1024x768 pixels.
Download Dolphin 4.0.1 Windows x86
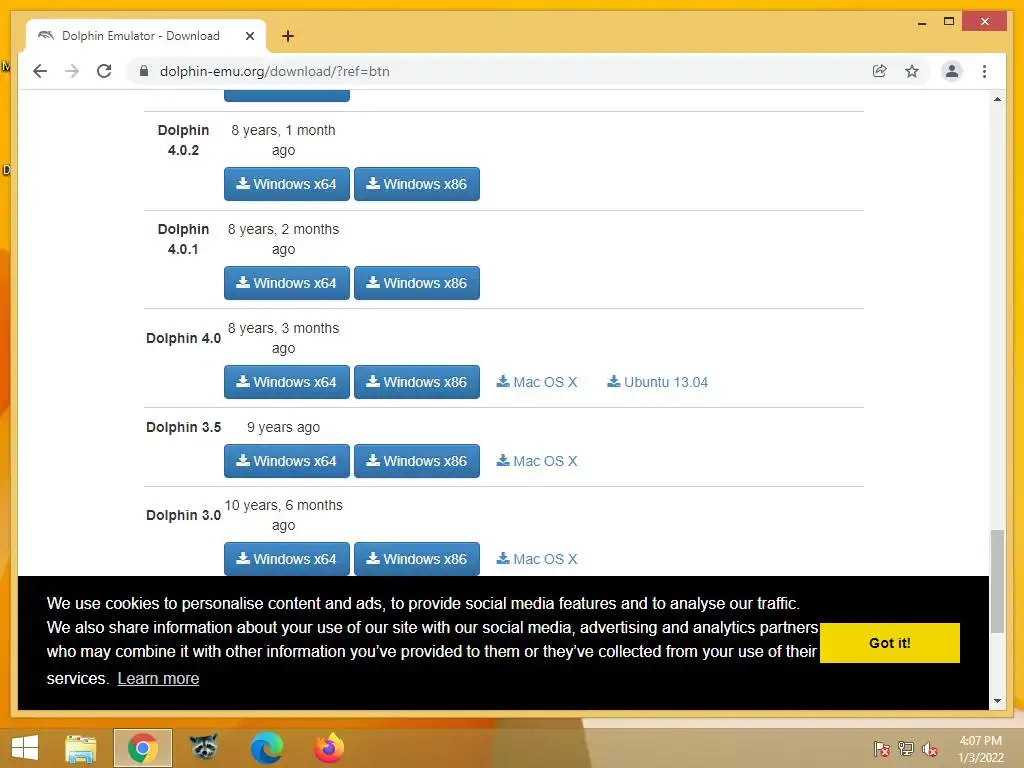pos(417,283)
